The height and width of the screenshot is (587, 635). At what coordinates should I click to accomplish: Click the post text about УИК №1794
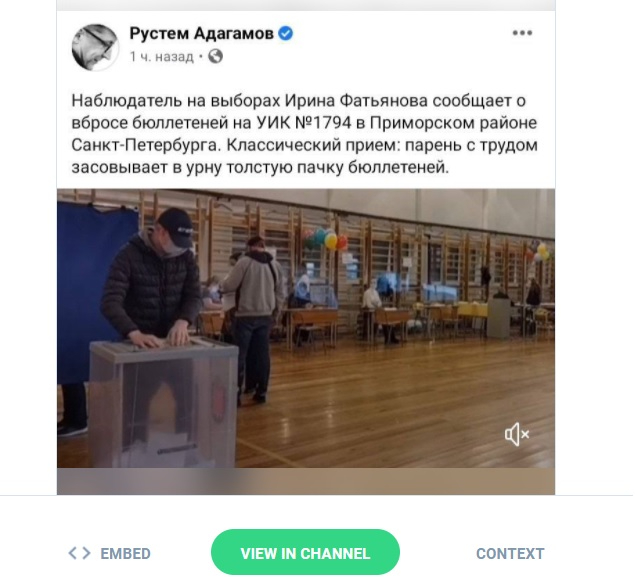click(305, 134)
